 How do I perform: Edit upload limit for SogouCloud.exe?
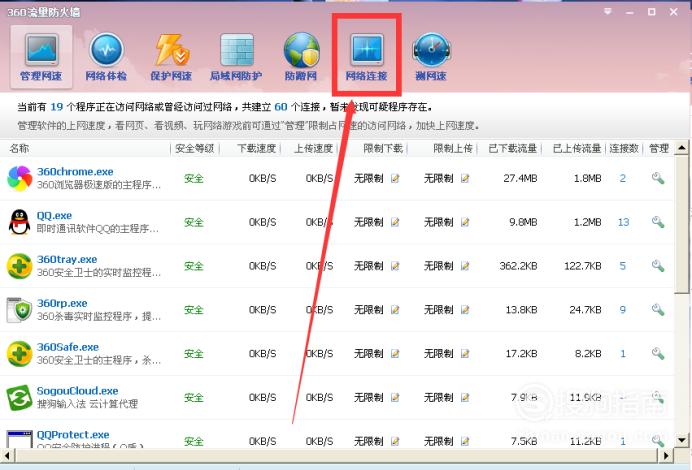[x=465, y=397]
